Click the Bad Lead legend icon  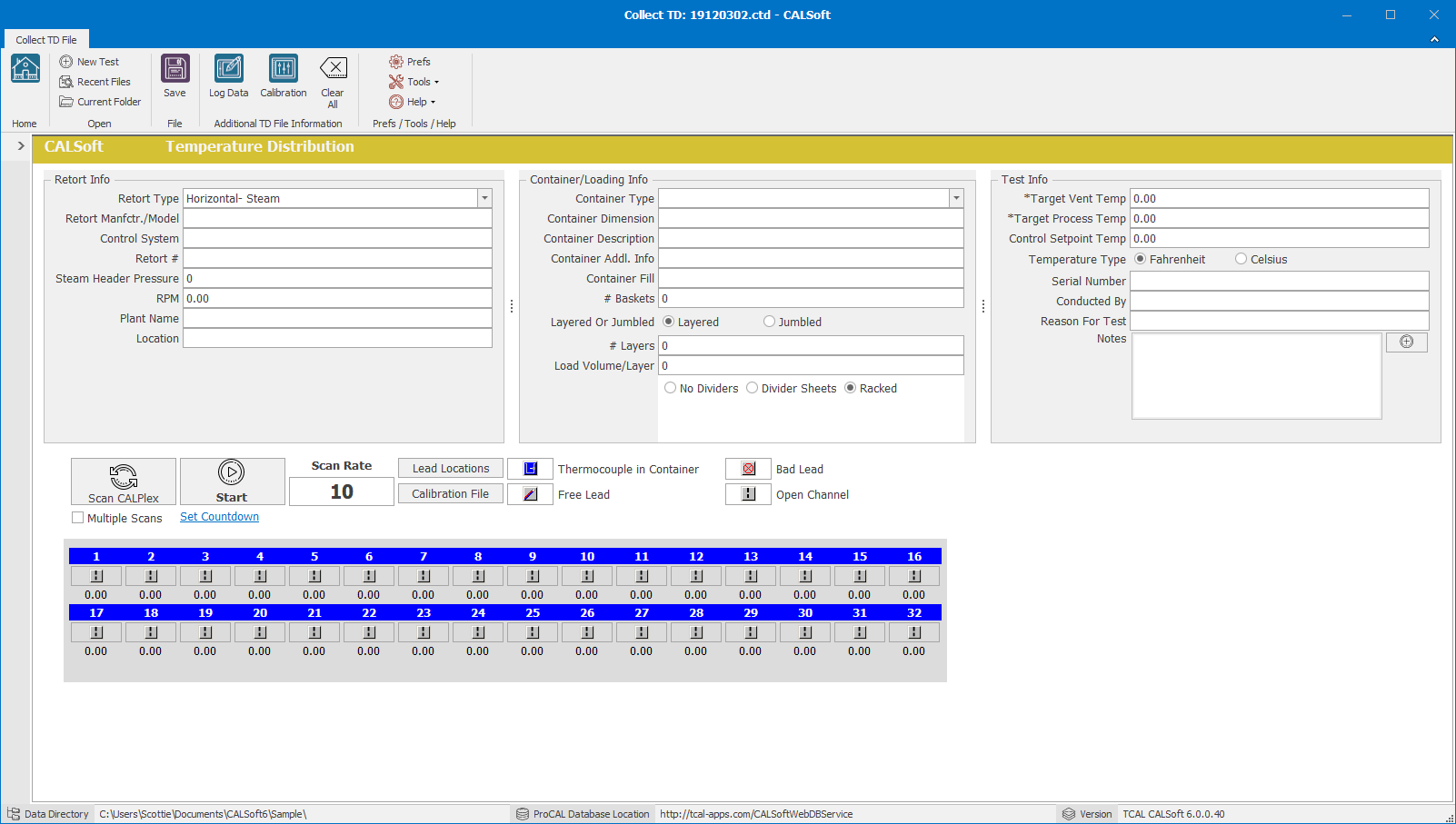(749, 469)
